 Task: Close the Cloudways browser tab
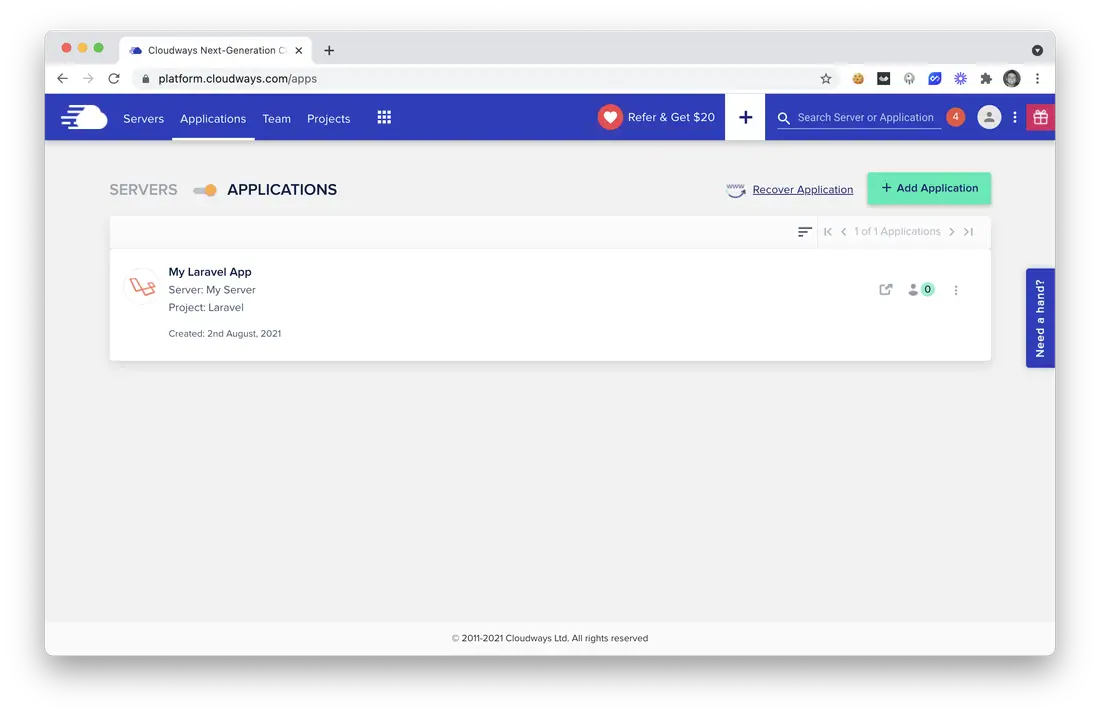tap(298, 51)
